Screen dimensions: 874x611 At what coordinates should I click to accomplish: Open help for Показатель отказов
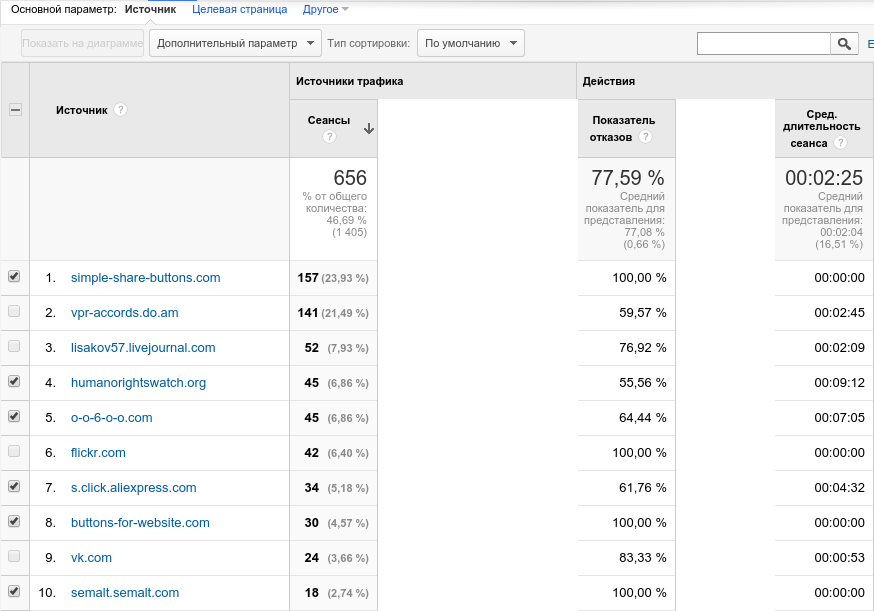click(x=645, y=137)
